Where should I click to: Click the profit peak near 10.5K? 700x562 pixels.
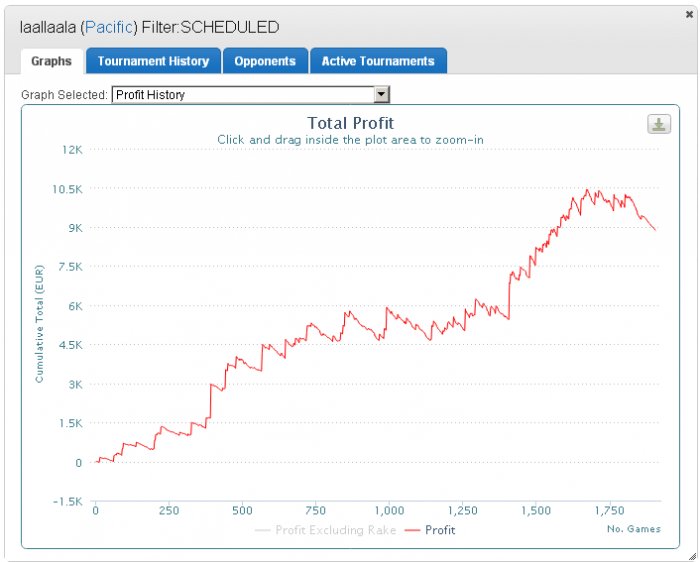tap(587, 190)
